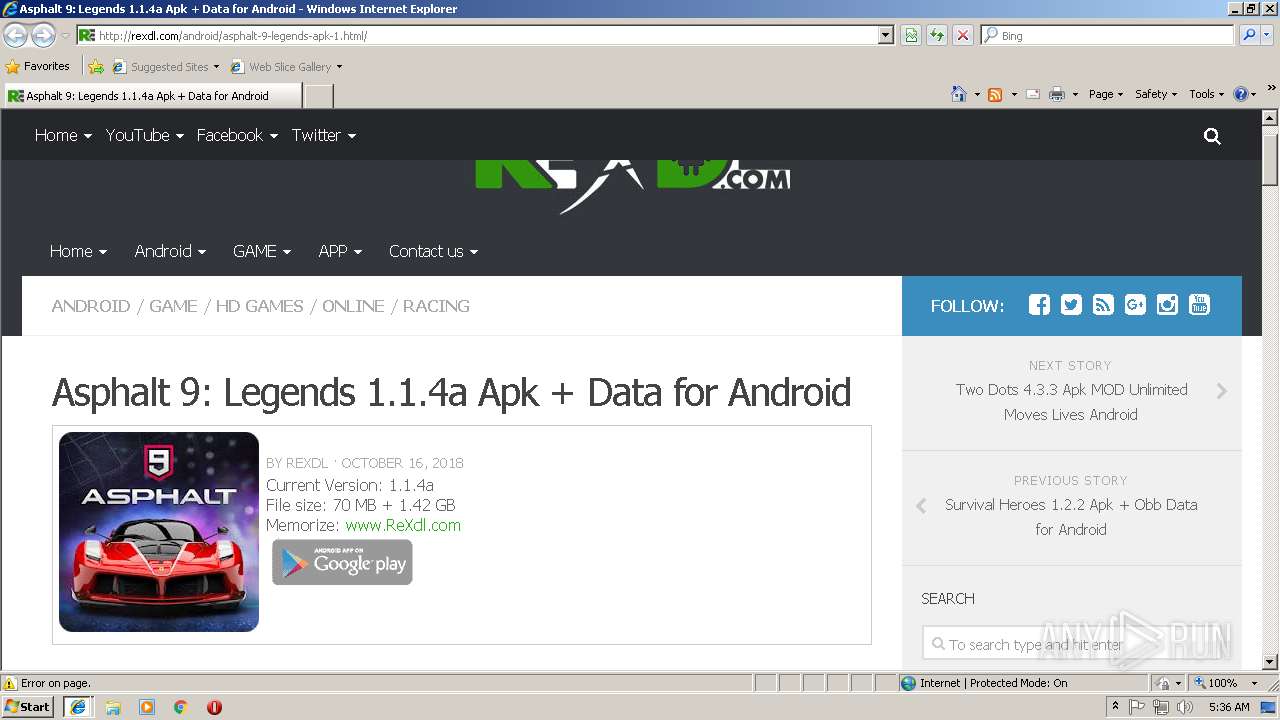The image size is (1280, 720).
Task: Click the ONLINE breadcrumb link
Action: tap(353, 306)
